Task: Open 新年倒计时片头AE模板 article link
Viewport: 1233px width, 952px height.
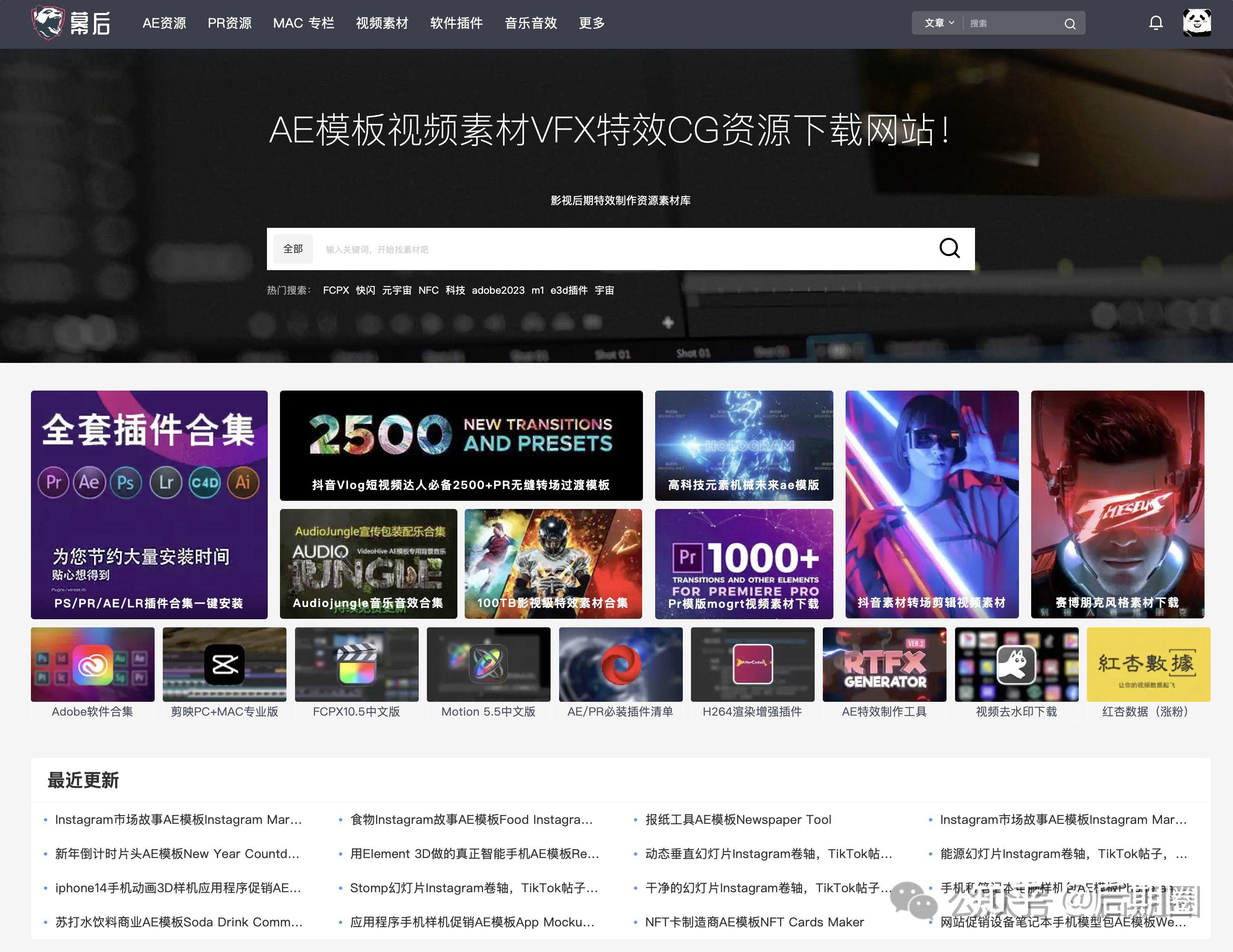Action: point(177,854)
